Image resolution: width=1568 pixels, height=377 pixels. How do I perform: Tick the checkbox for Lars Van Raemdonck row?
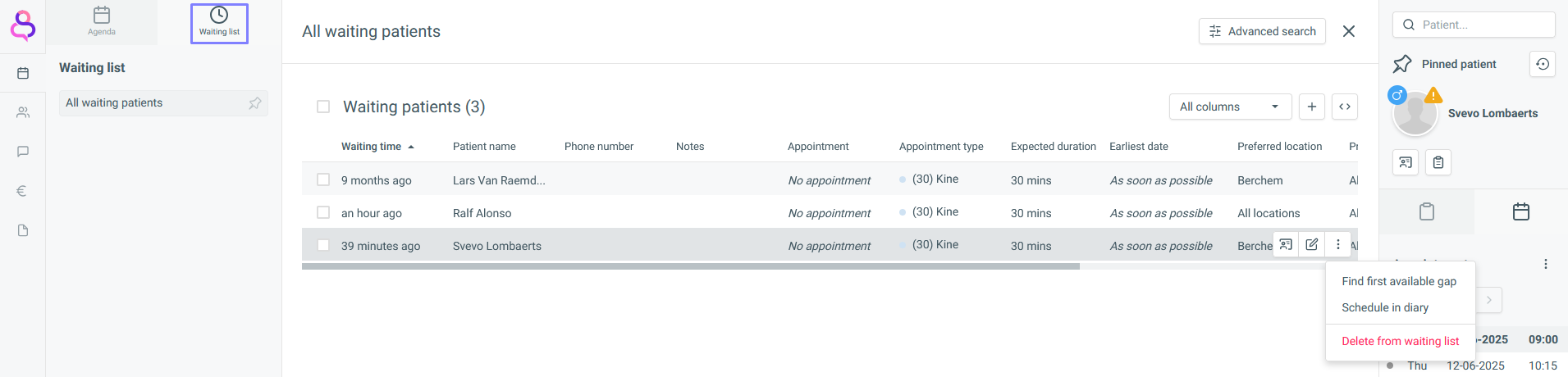pyautogui.click(x=323, y=179)
